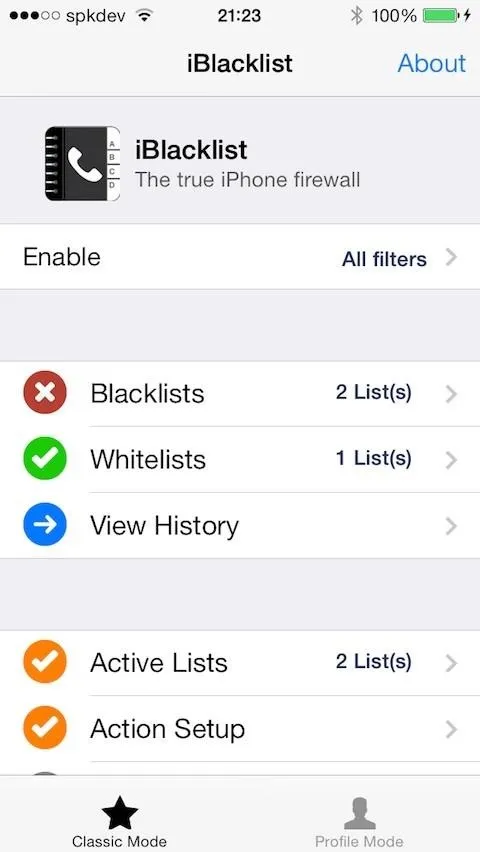Switch to the Profile Mode tab

pos(359,822)
